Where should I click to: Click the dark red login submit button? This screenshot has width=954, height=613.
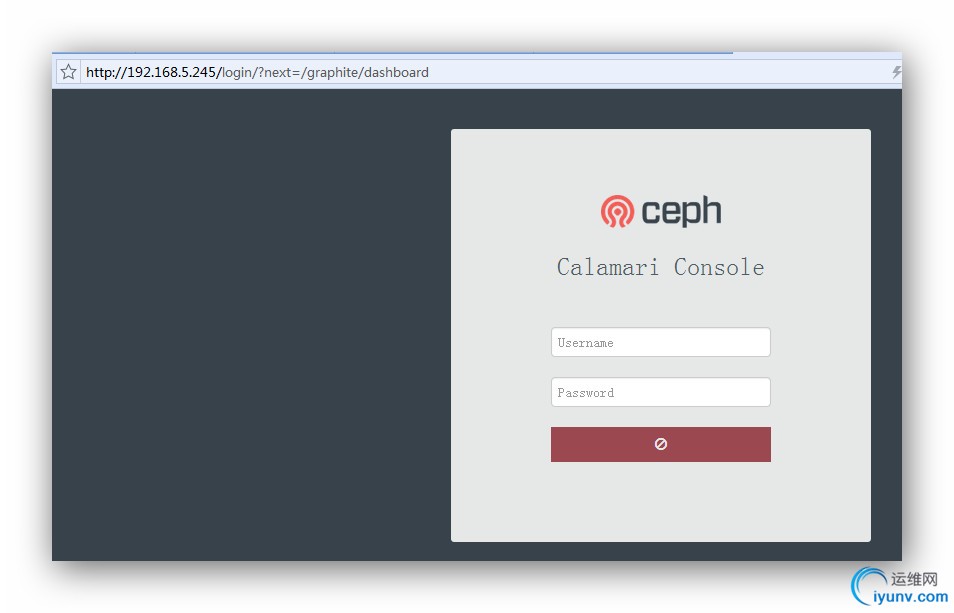(661, 445)
